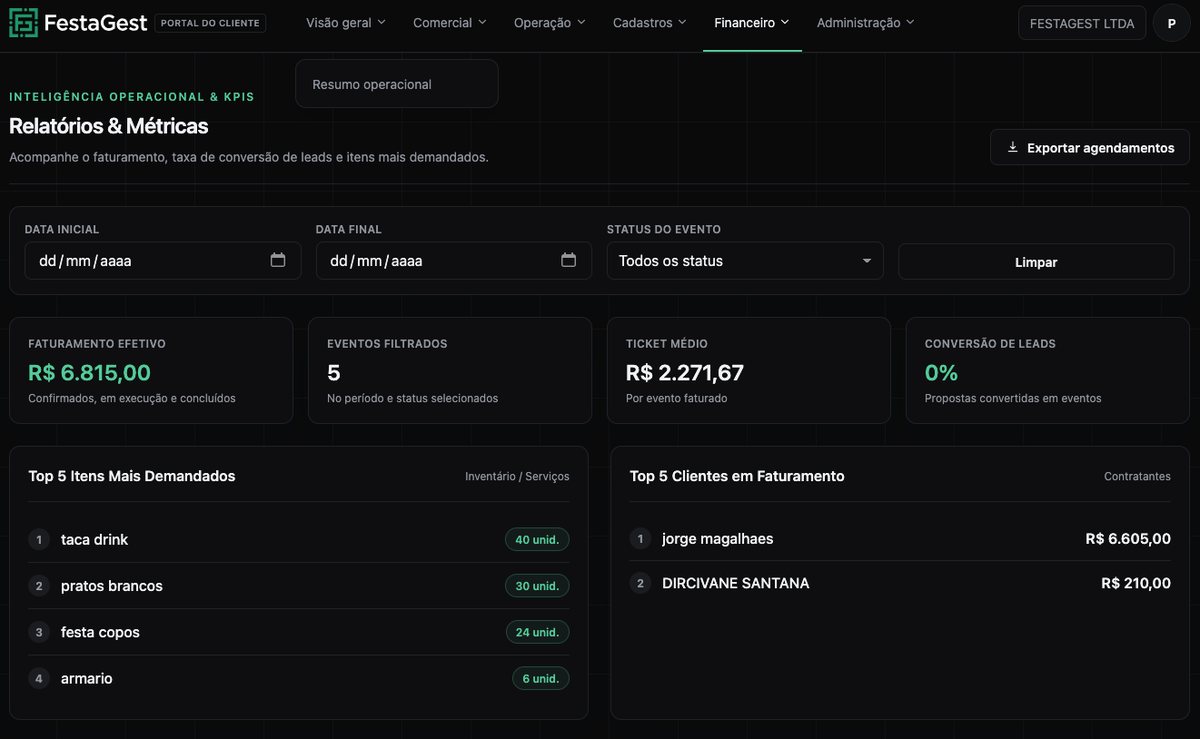Click the Exportar agendamentos button
Image resolution: width=1200 pixels, height=739 pixels.
pyautogui.click(x=1090, y=147)
